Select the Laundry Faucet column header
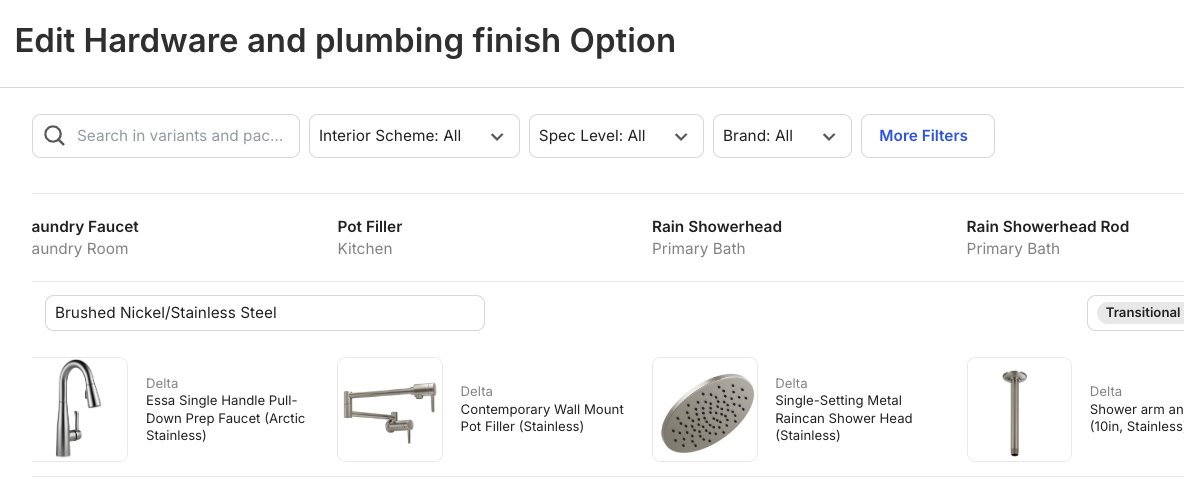Viewport: 1184px width, 481px height. [85, 227]
